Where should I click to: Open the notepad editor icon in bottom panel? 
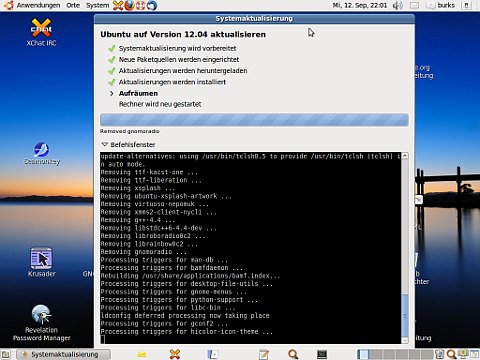pos(264,354)
